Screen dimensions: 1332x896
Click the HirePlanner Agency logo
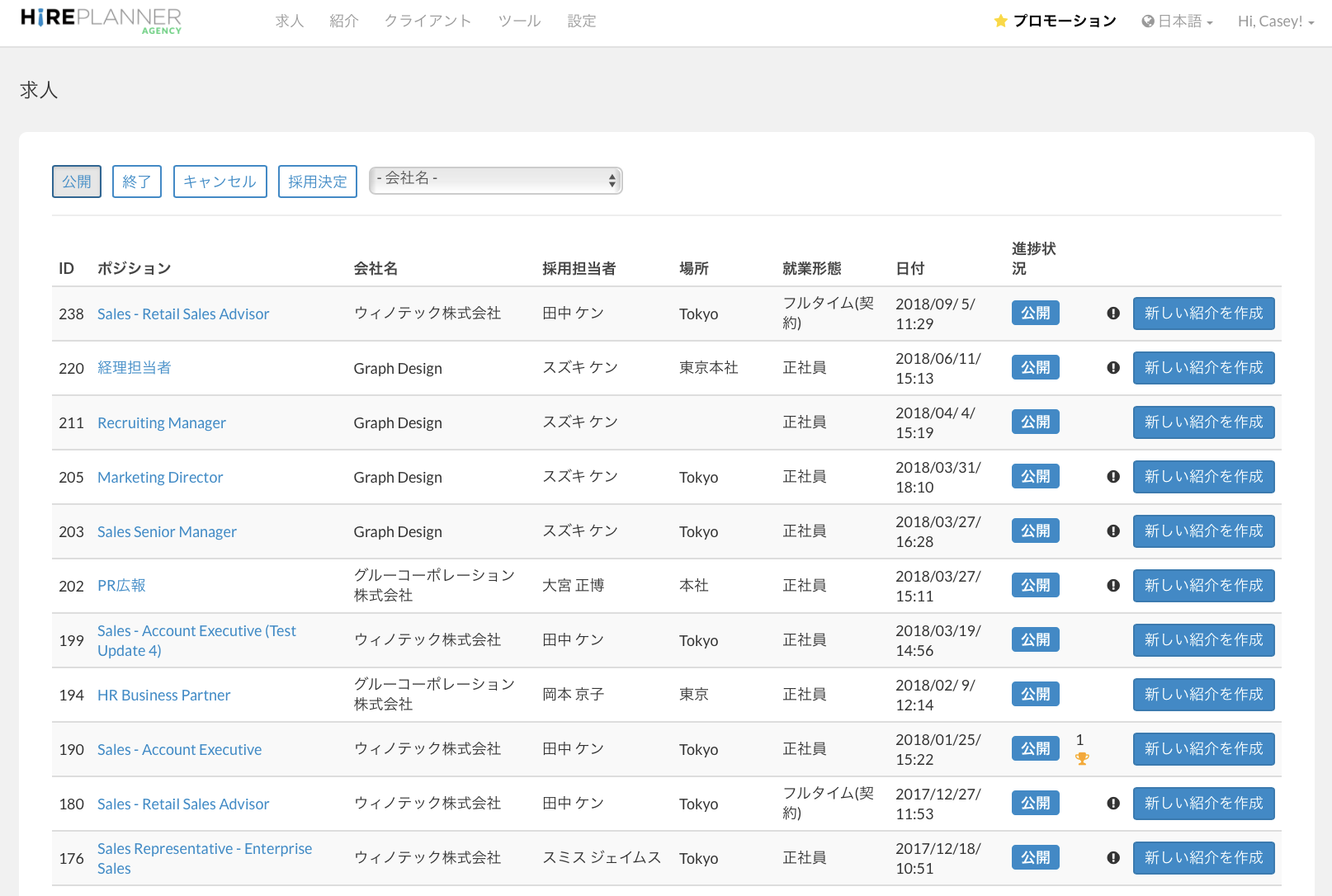click(x=101, y=21)
